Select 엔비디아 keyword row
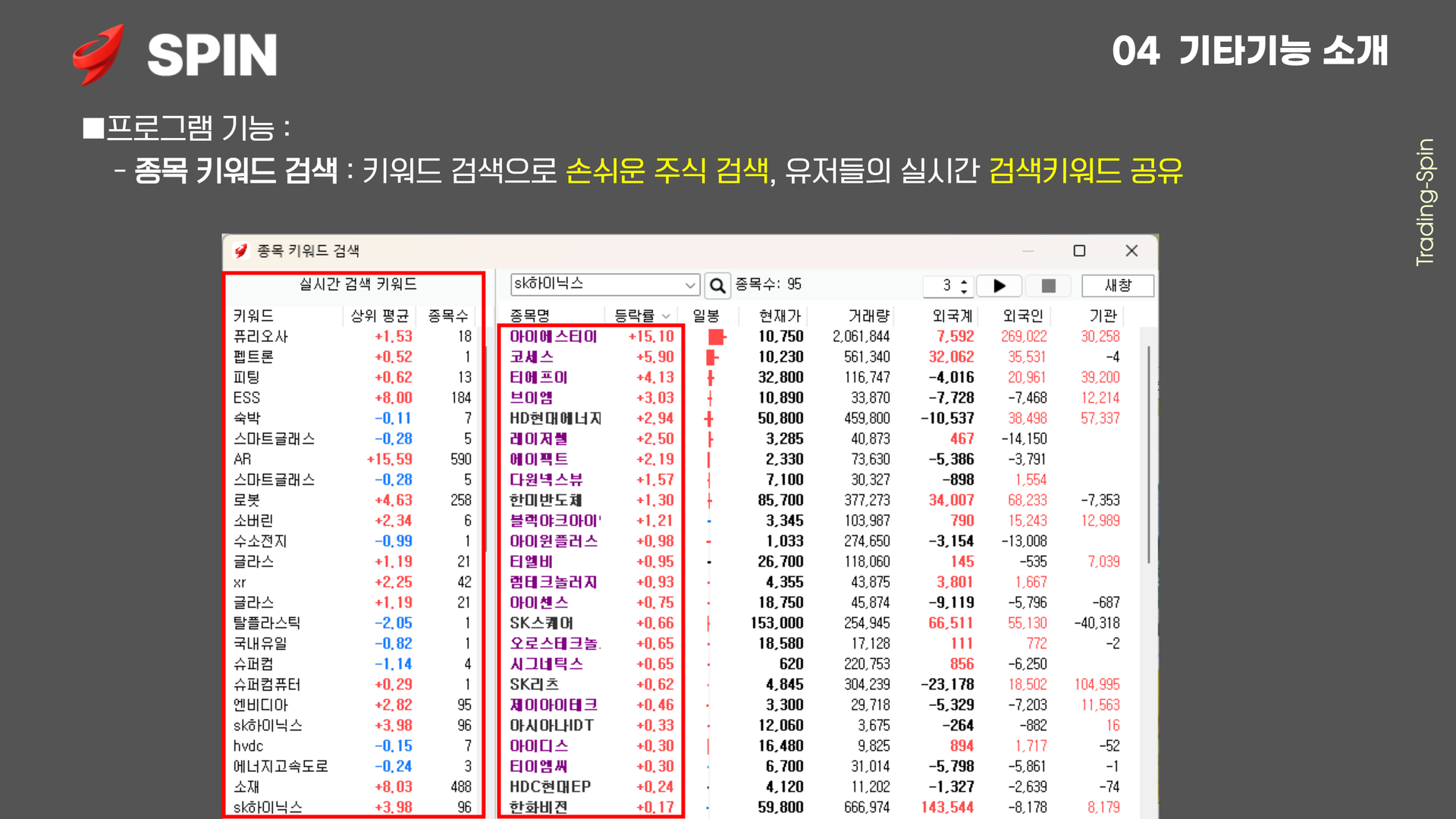The image size is (1456, 819). pos(260,705)
